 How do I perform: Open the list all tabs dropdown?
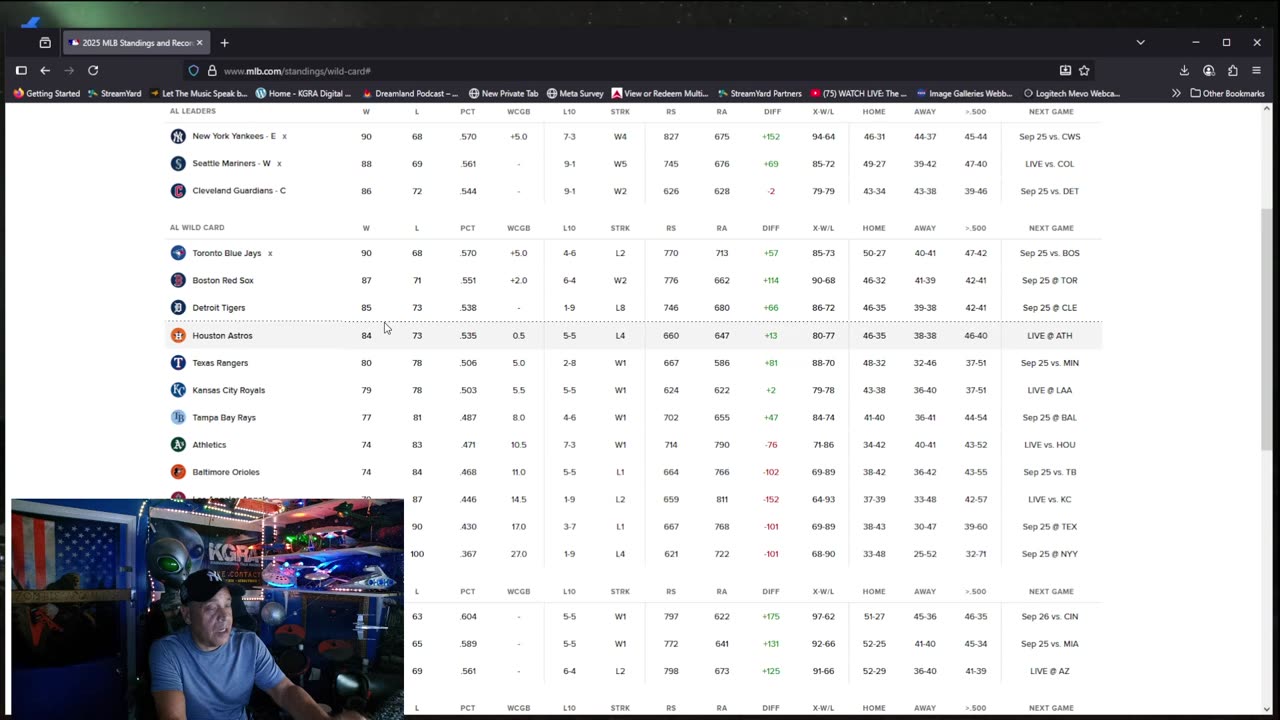point(1140,43)
